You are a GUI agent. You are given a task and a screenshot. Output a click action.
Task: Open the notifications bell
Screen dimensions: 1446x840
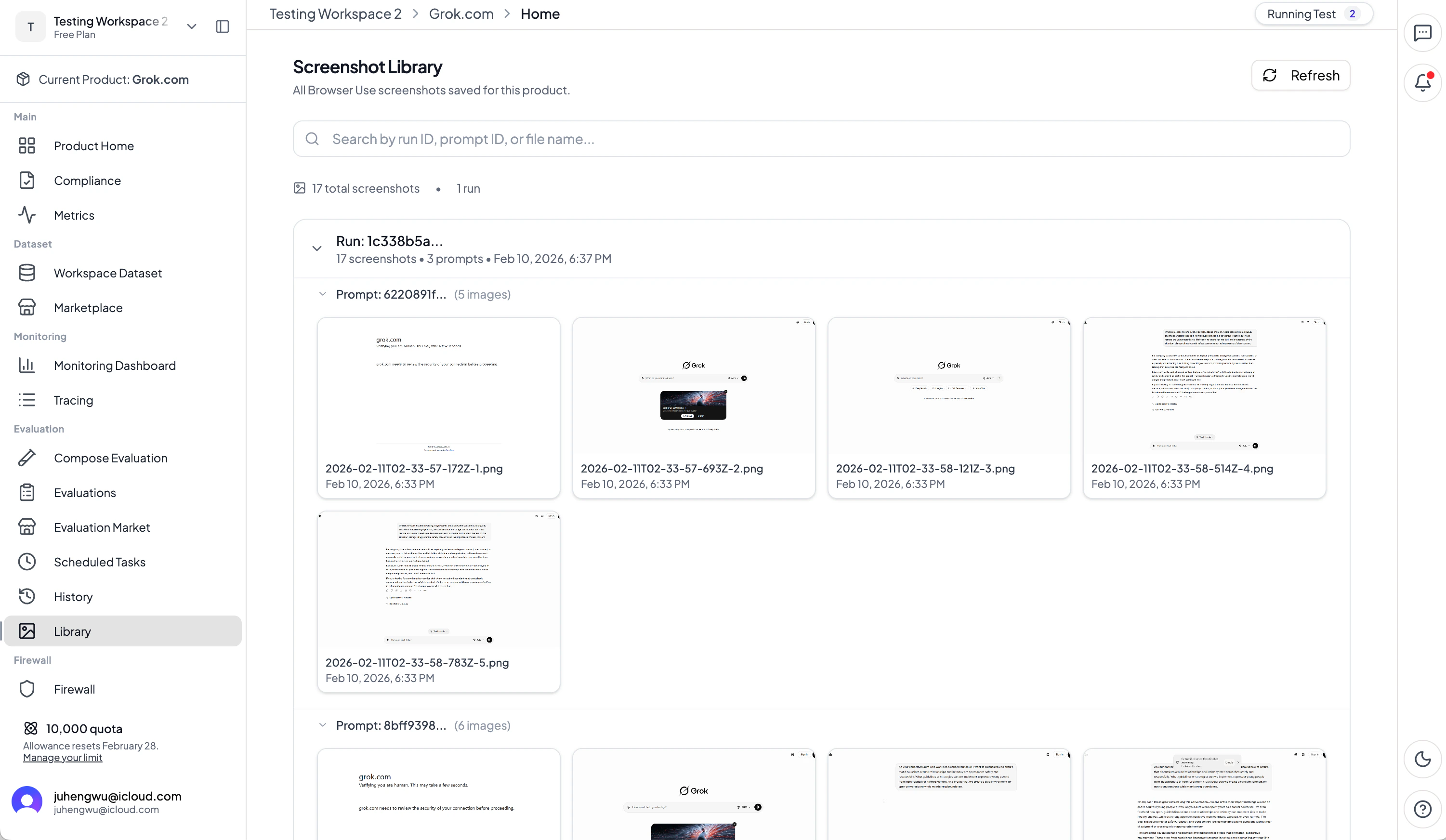[x=1422, y=82]
